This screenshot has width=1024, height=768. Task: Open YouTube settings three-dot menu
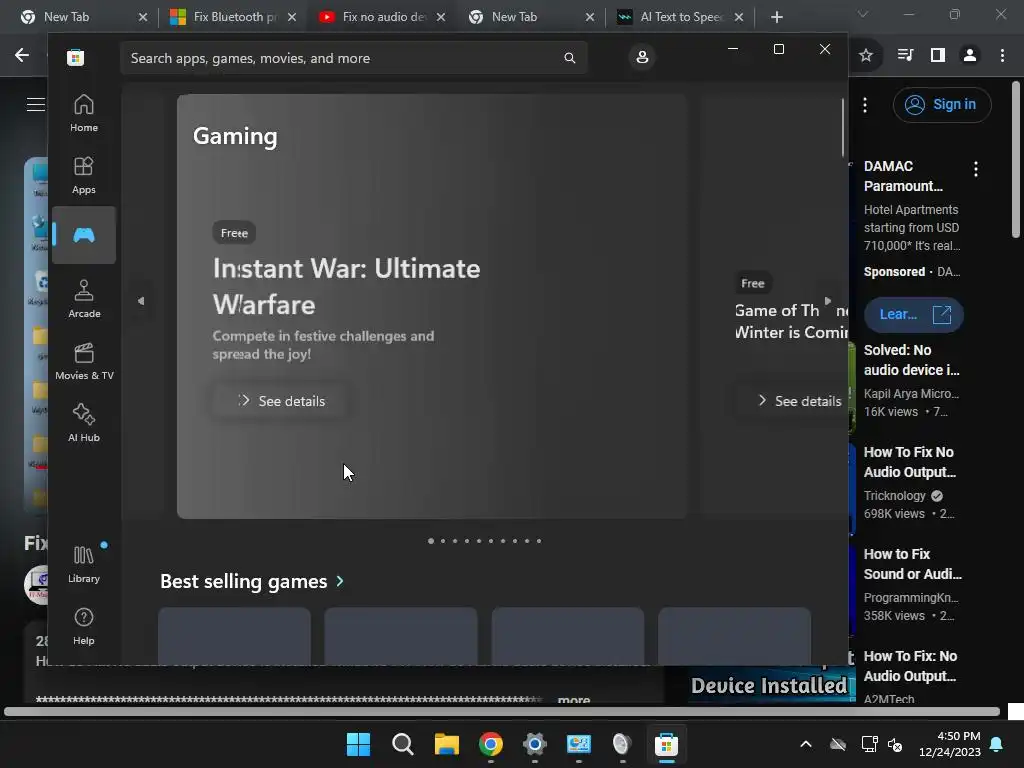[x=865, y=104]
